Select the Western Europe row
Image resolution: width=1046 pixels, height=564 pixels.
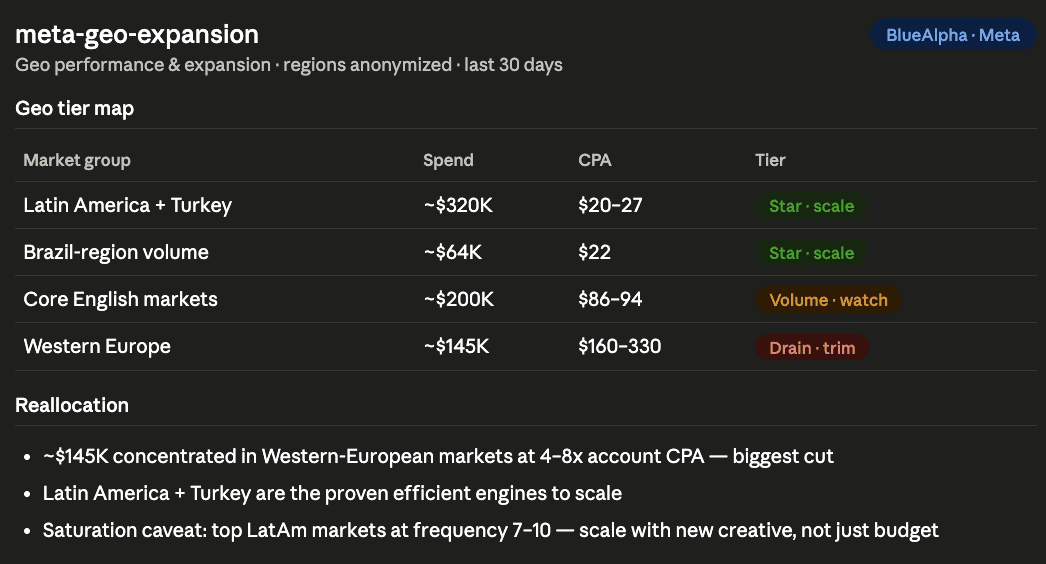point(526,347)
